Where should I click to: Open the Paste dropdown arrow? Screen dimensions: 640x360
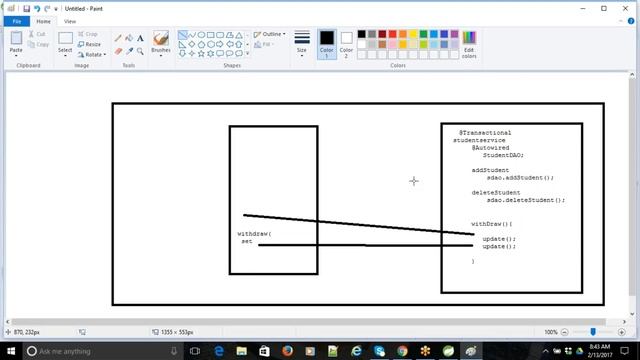[x=16, y=56]
